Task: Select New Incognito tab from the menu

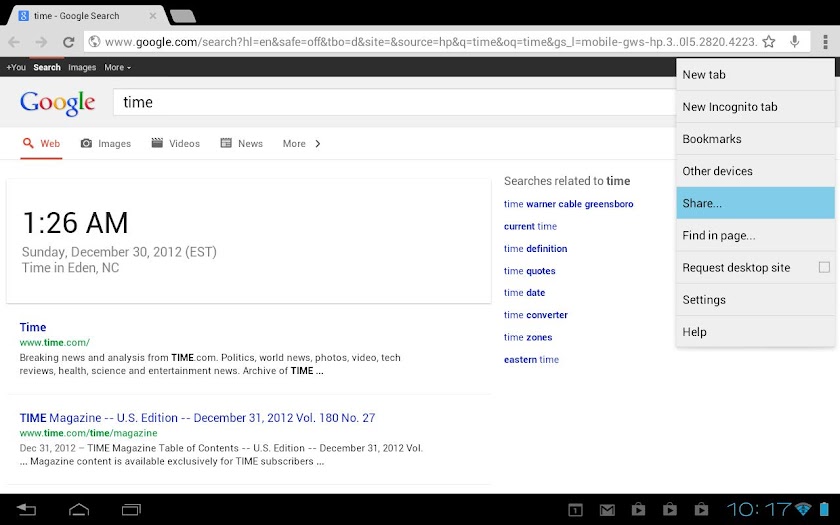Action: (x=755, y=107)
